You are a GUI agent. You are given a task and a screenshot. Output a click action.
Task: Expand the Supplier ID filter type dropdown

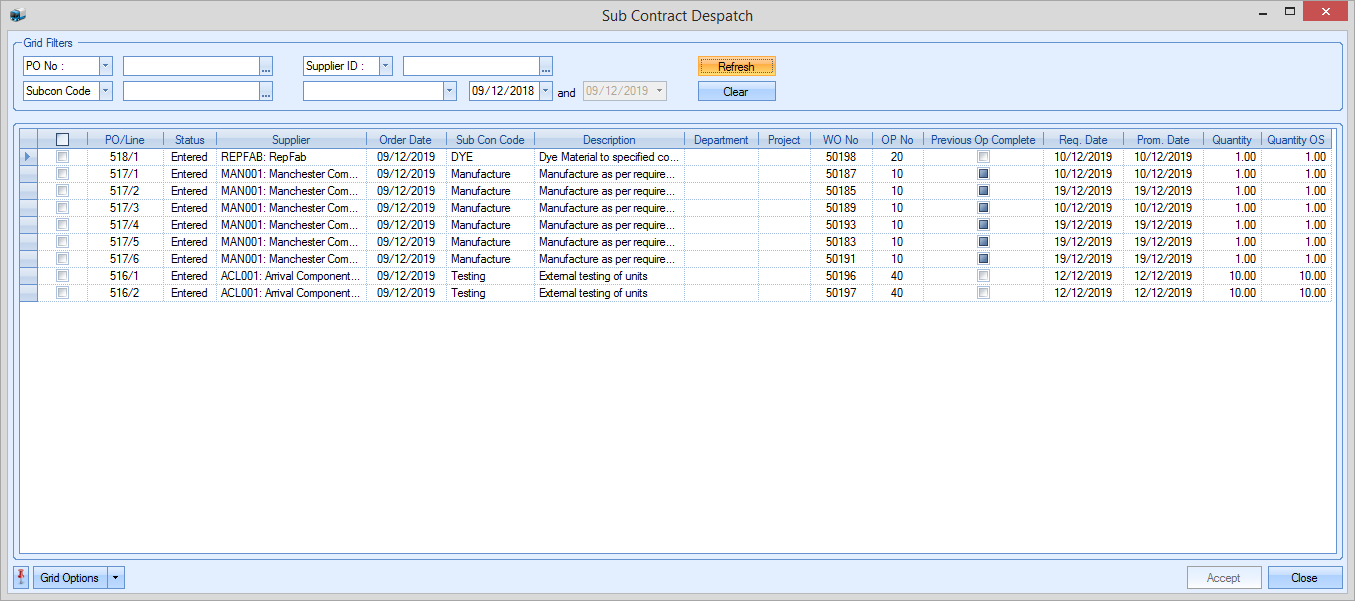[x=385, y=66]
